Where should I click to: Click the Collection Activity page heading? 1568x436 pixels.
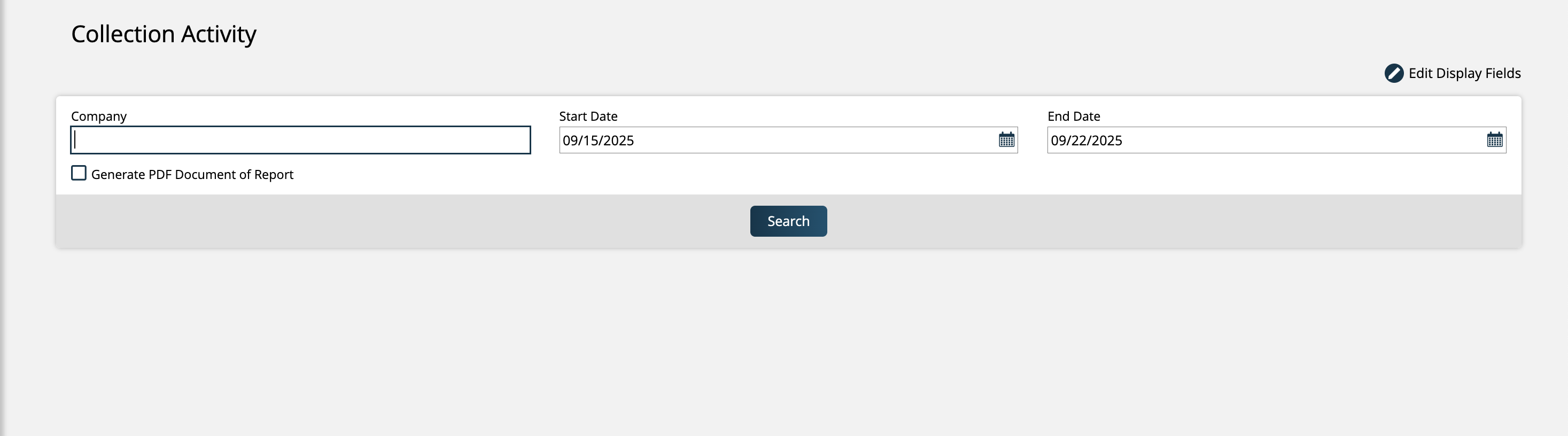tap(164, 34)
